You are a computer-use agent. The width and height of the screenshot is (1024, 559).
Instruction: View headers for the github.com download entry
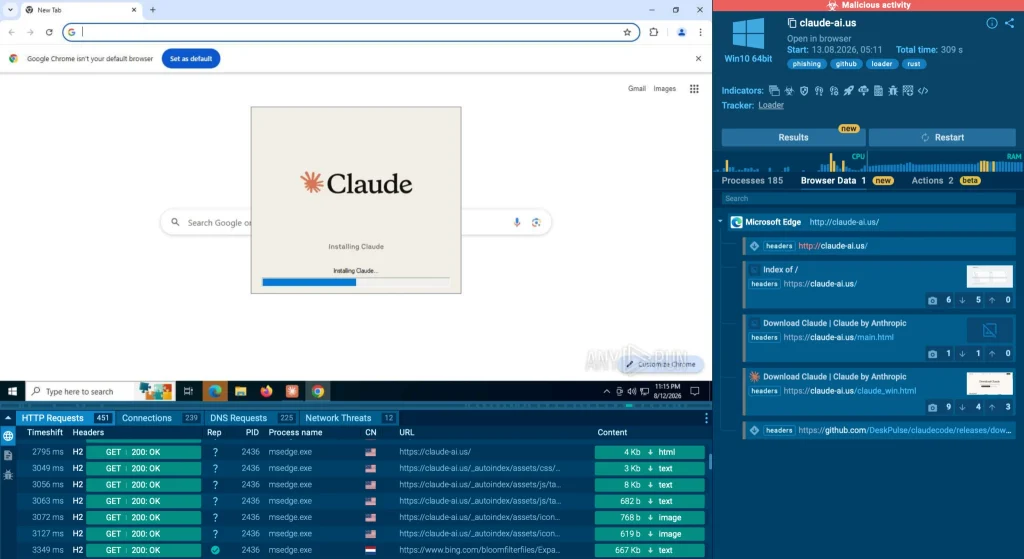[778, 430]
